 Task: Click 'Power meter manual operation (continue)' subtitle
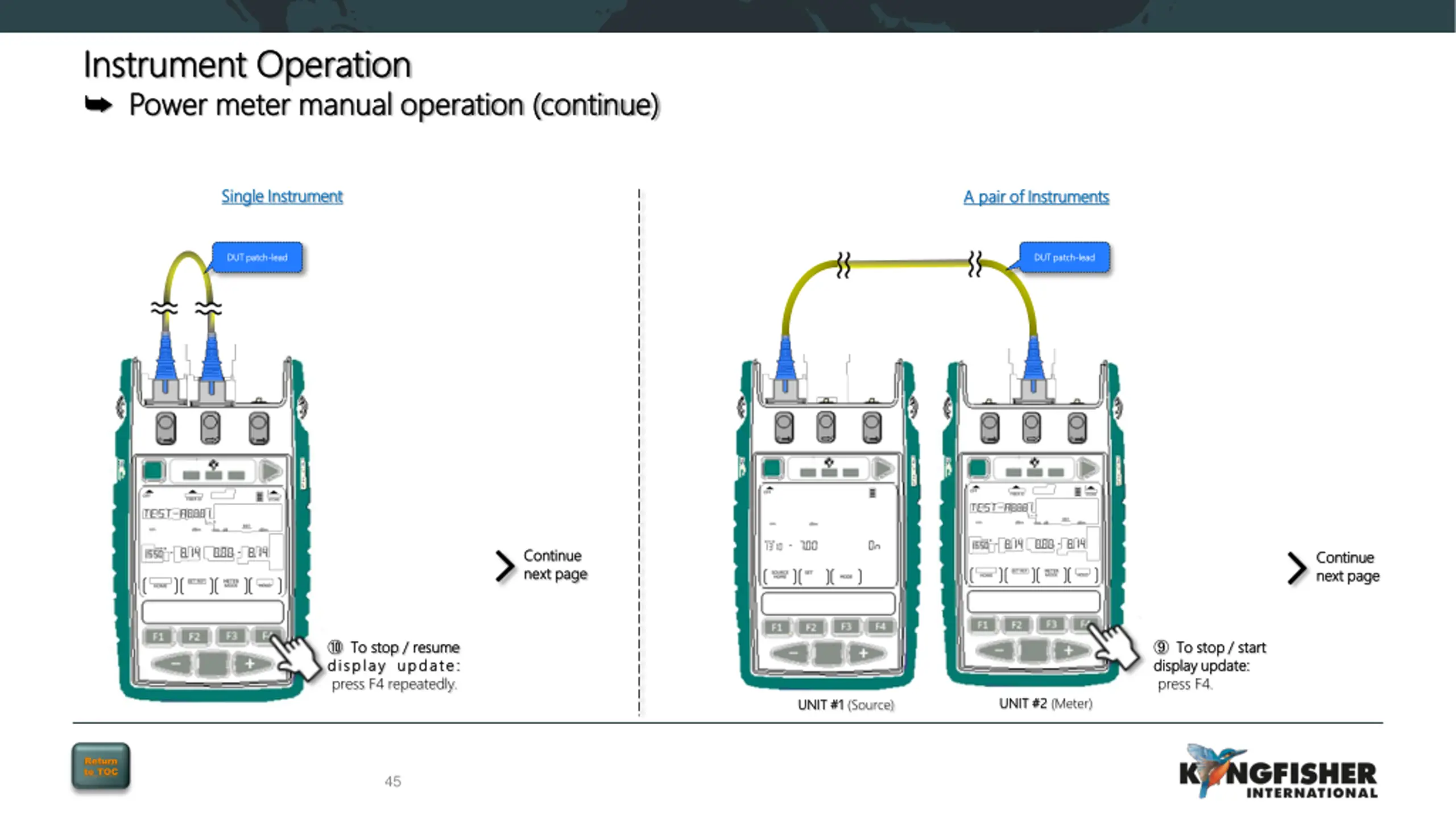[x=394, y=105]
